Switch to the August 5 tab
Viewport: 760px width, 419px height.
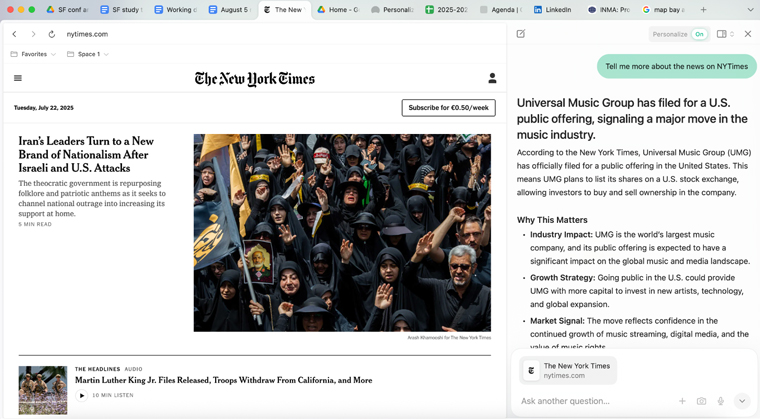230,10
